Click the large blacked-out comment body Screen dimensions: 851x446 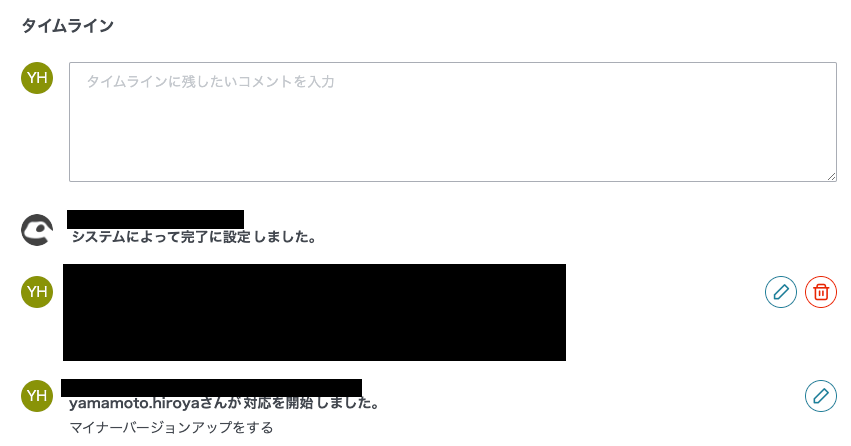(x=314, y=313)
